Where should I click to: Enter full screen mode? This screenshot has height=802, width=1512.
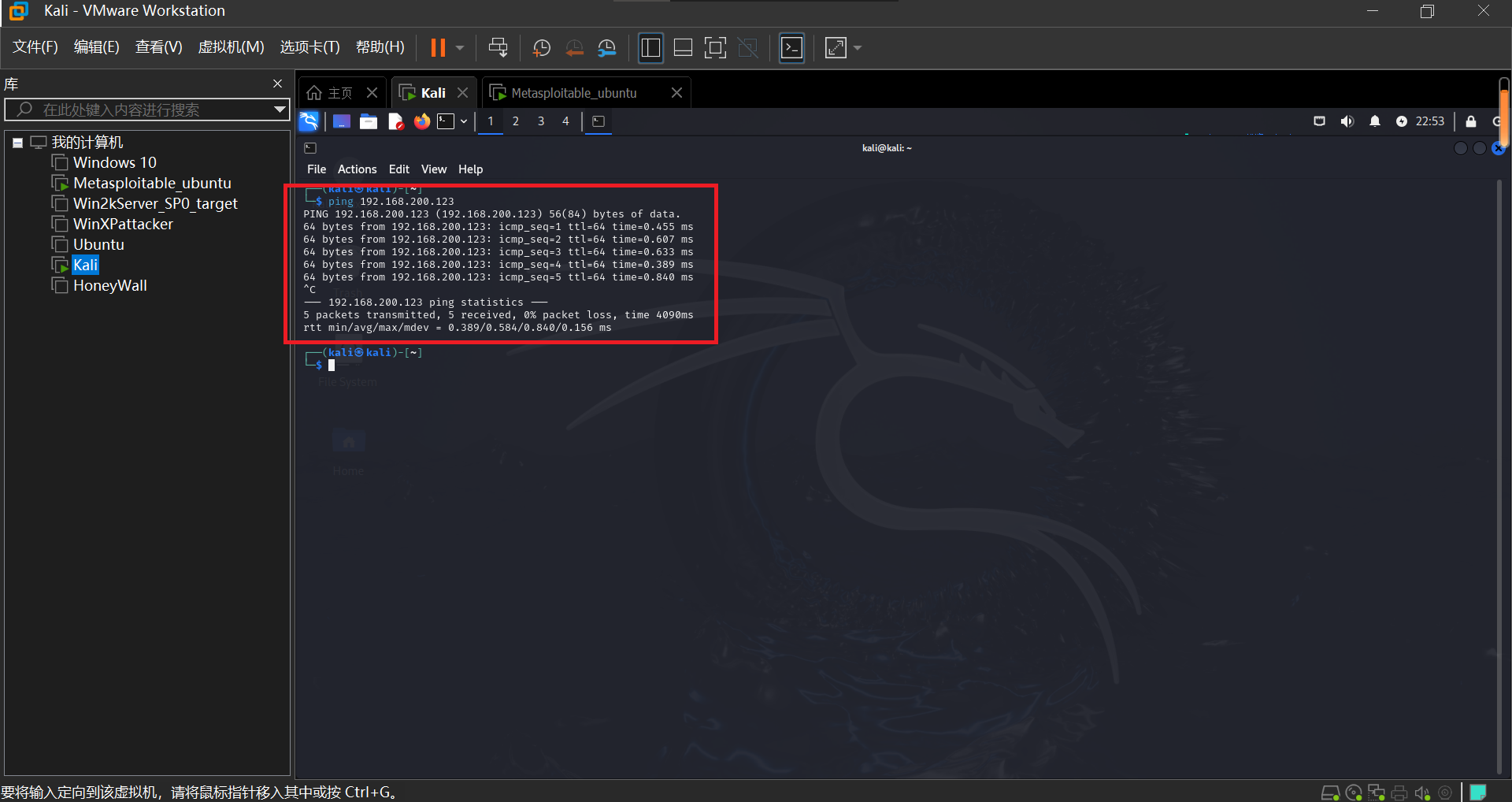pos(715,48)
